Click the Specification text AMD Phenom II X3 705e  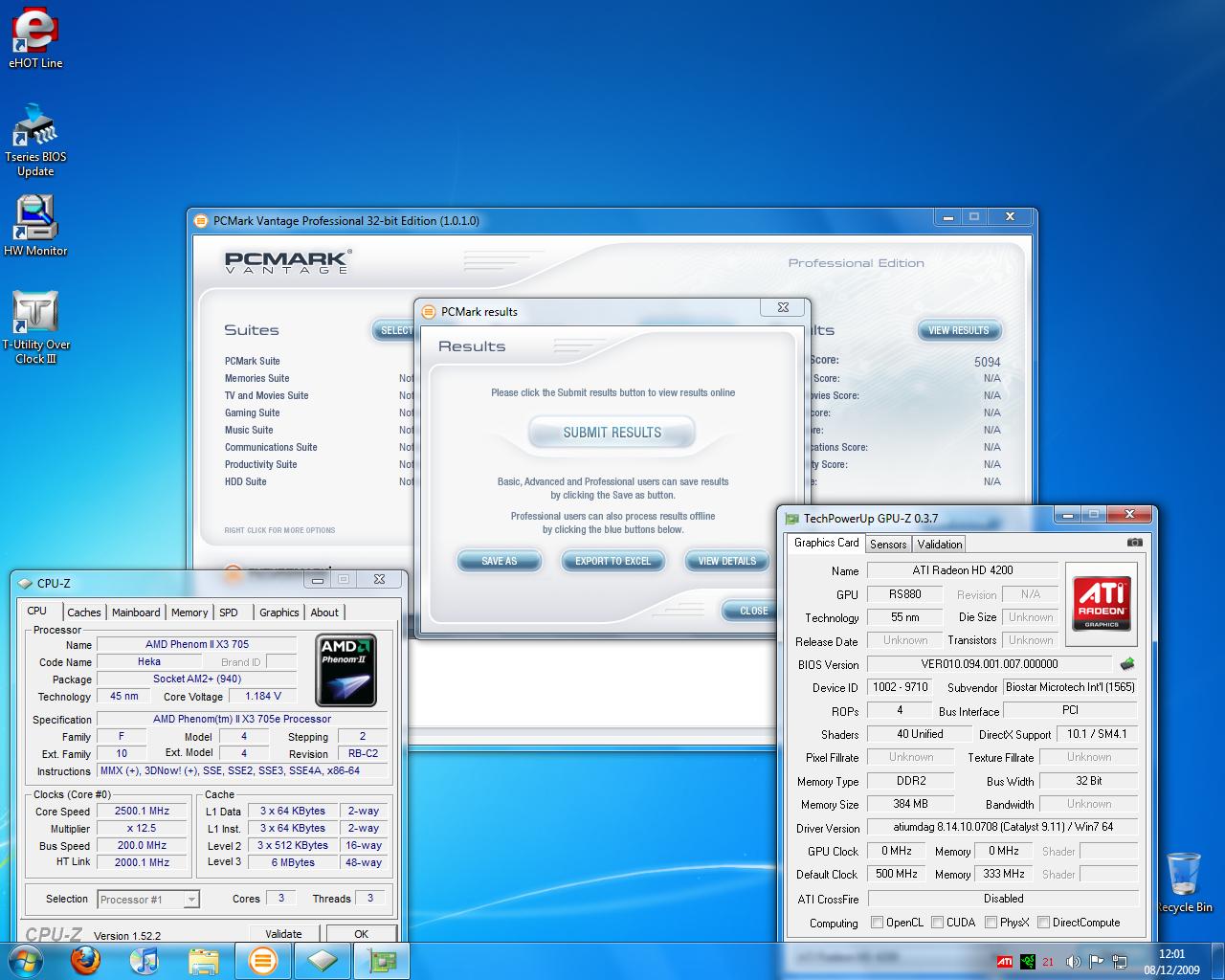pyautogui.click(x=242, y=719)
